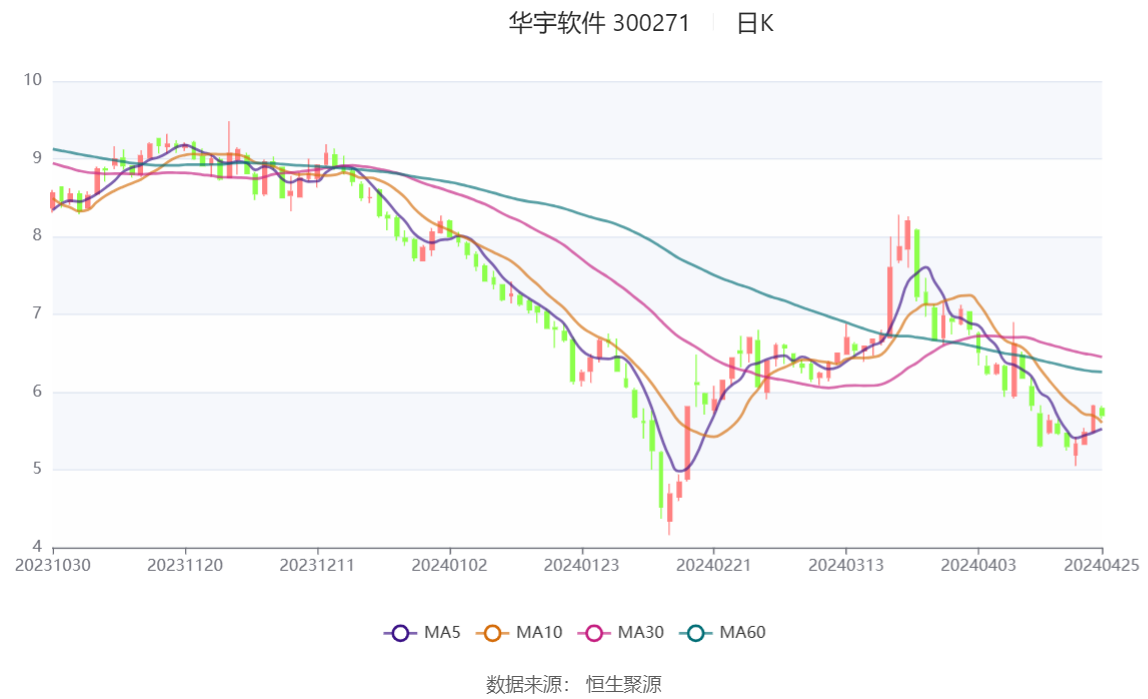Click the 20240221 date on the x-axis
Image resolution: width=1148 pixels, height=699 pixels.
[x=713, y=565]
